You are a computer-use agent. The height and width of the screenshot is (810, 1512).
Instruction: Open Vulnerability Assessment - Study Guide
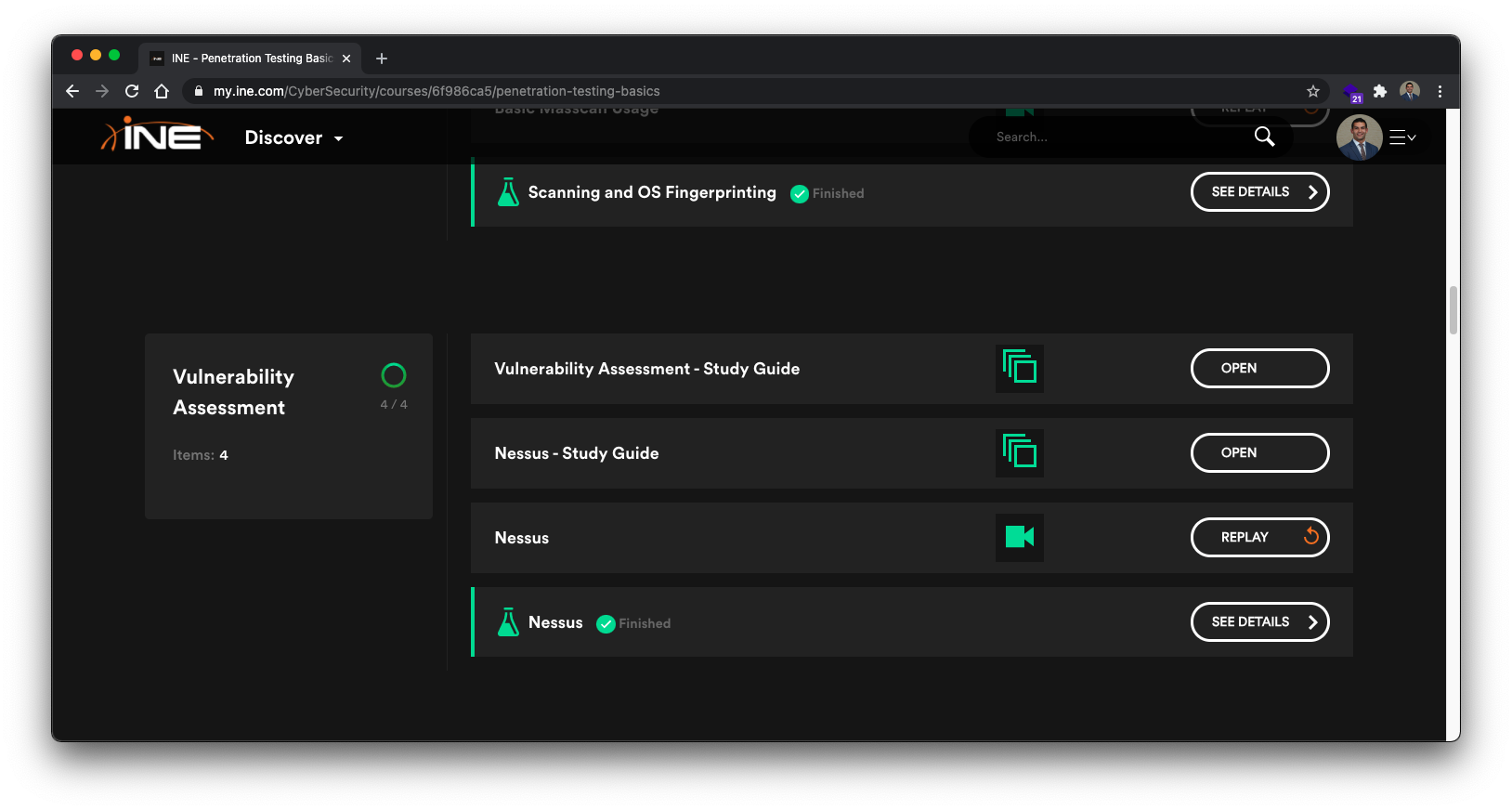1259,368
